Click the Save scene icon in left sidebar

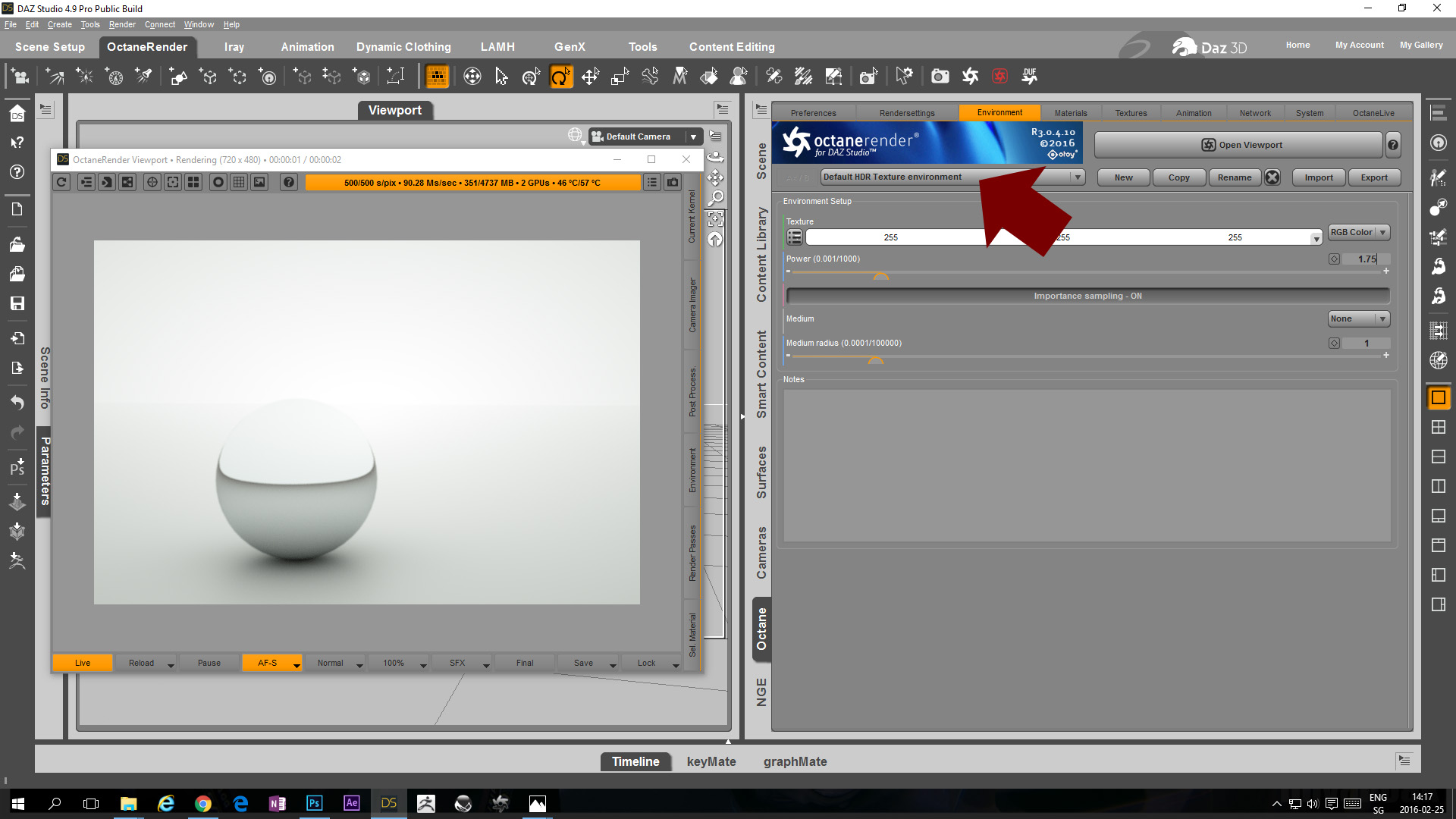click(x=17, y=303)
